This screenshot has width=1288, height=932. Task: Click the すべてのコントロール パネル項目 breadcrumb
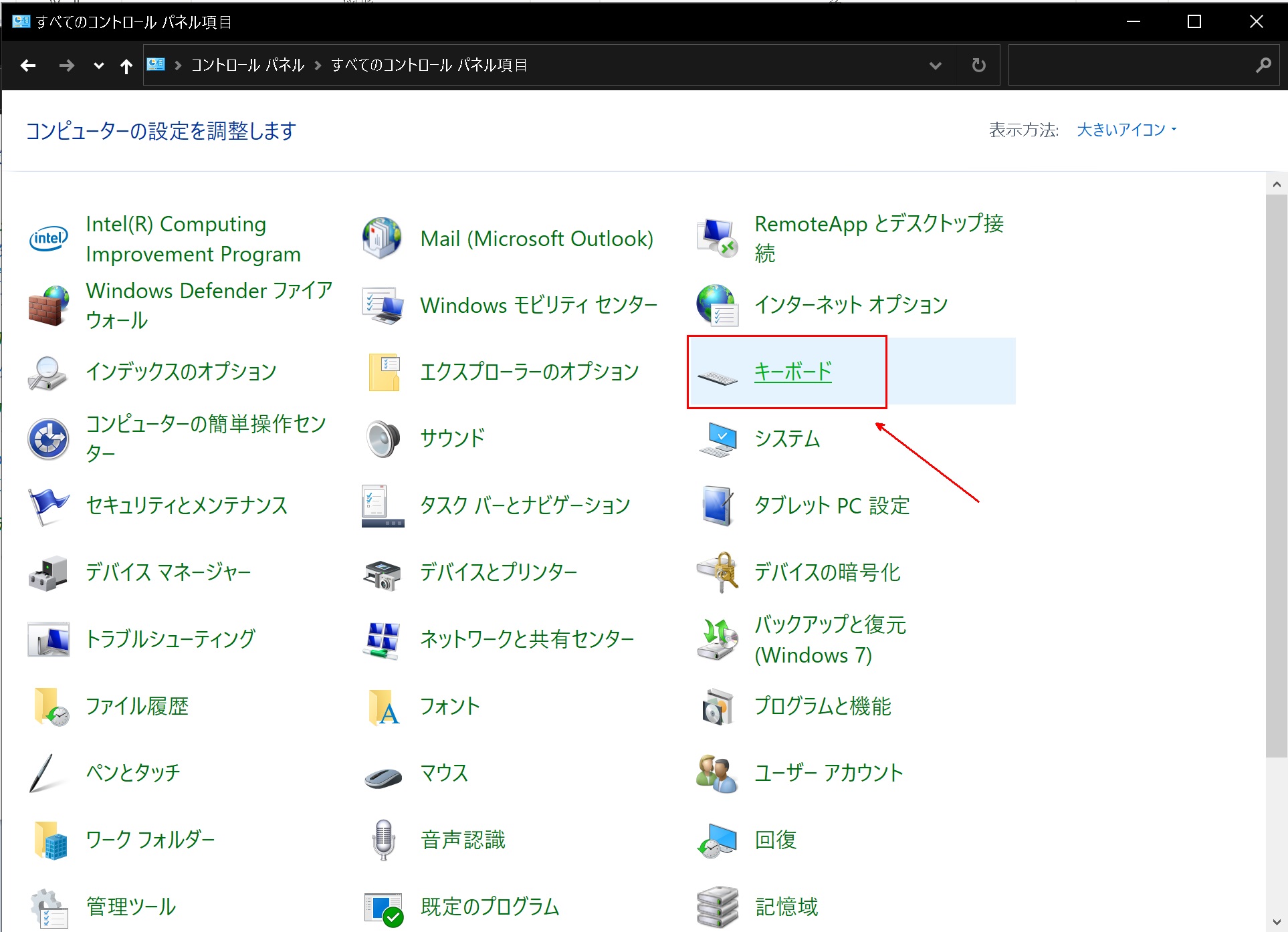[x=429, y=66]
